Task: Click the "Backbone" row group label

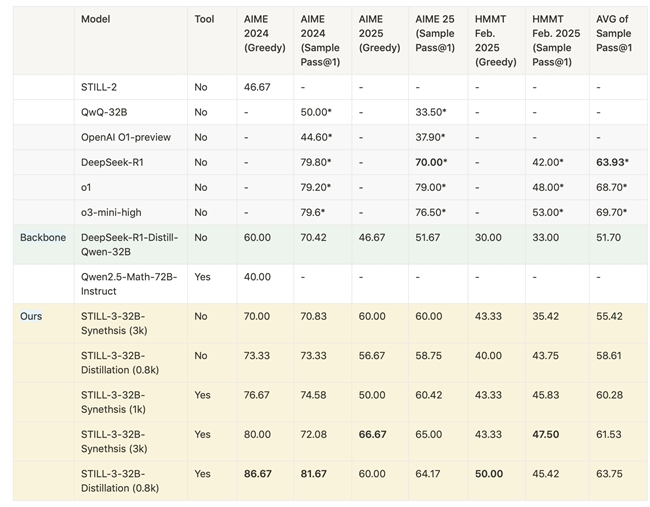Action: click(x=41, y=238)
